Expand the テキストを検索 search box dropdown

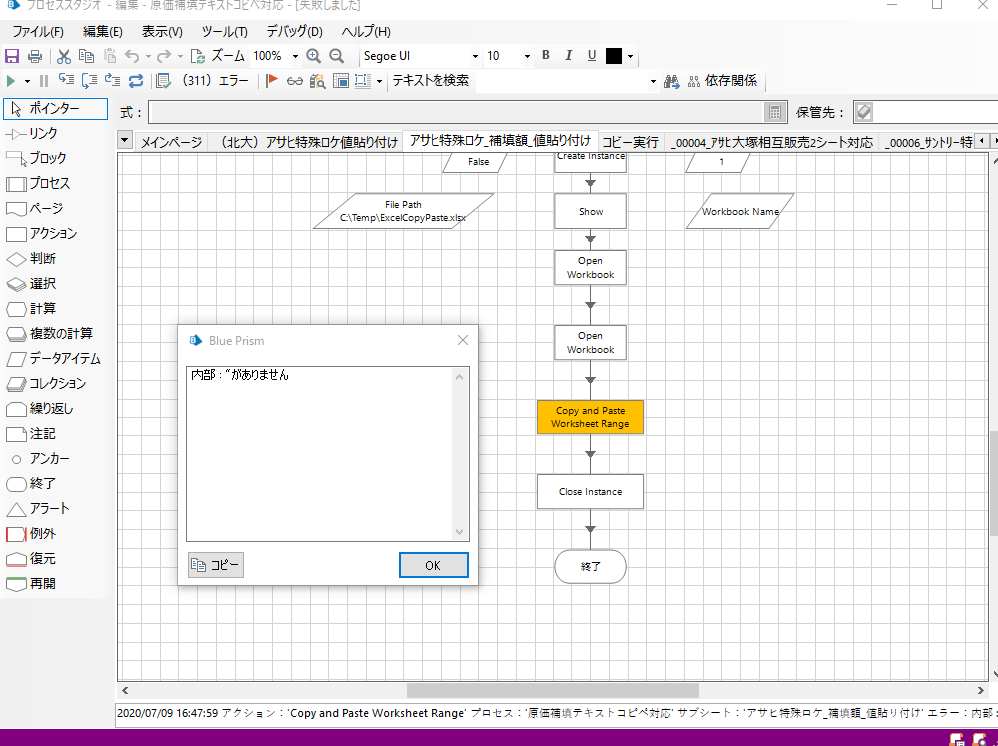point(653,81)
